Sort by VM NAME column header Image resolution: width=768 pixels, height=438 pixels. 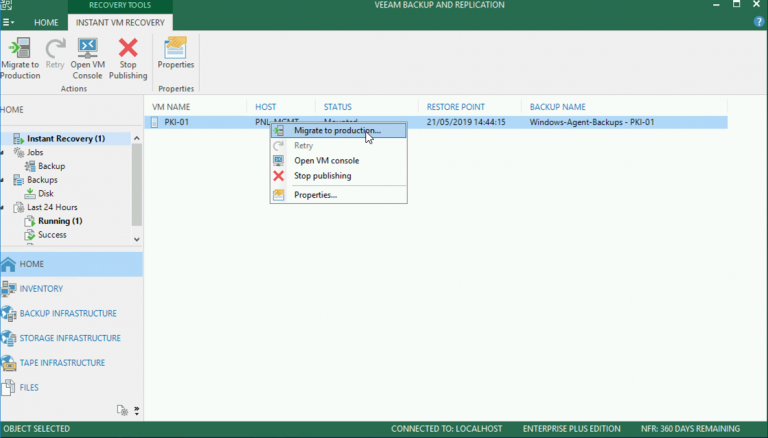click(x=171, y=107)
